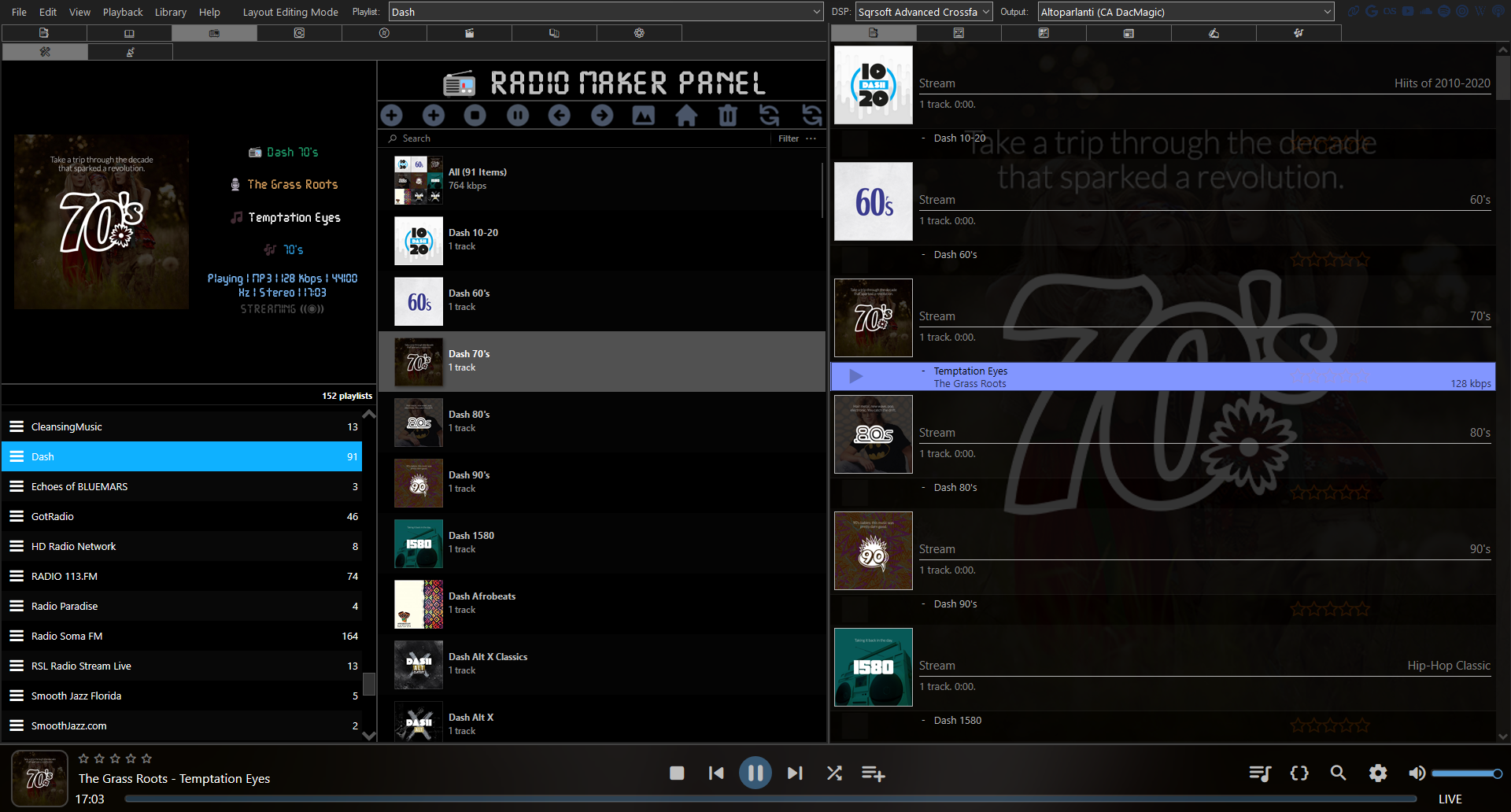This screenshot has height=812, width=1511.
Task: Click the add-to-playlist icon next to shuffle
Action: click(x=873, y=773)
